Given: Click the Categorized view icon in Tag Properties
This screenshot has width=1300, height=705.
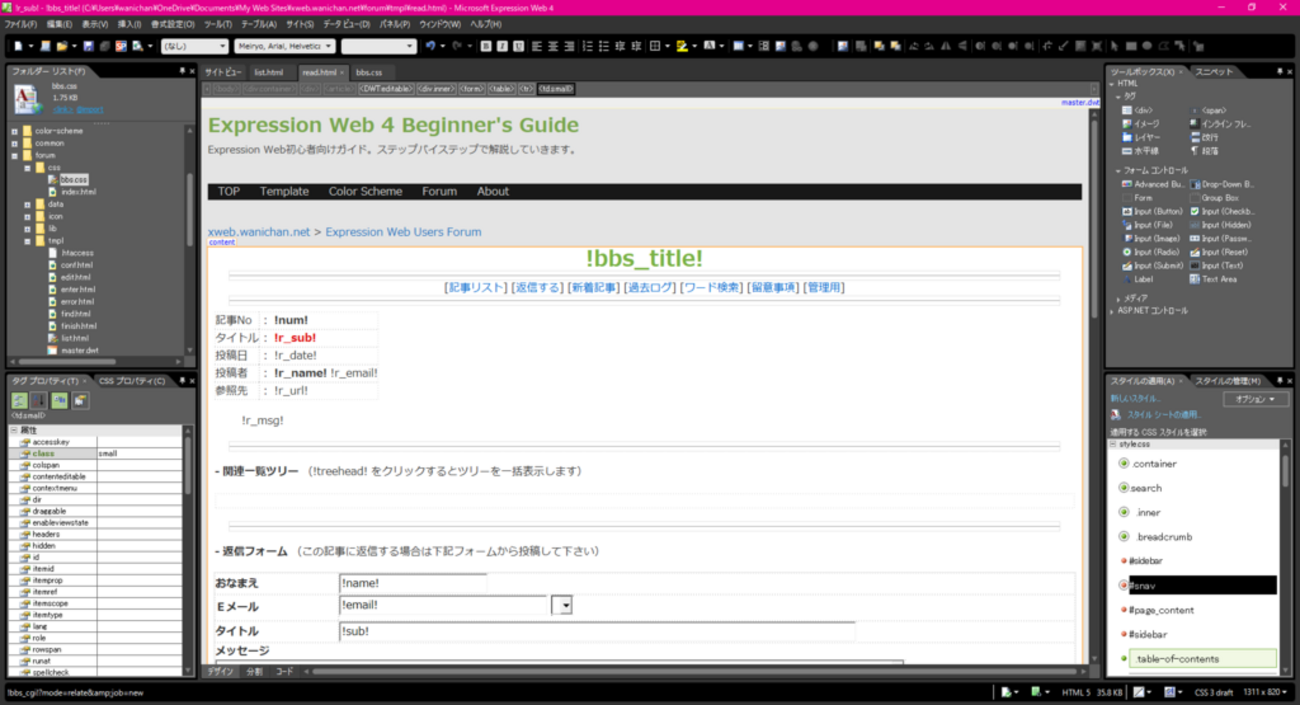Looking at the screenshot, I should click(x=19, y=401).
